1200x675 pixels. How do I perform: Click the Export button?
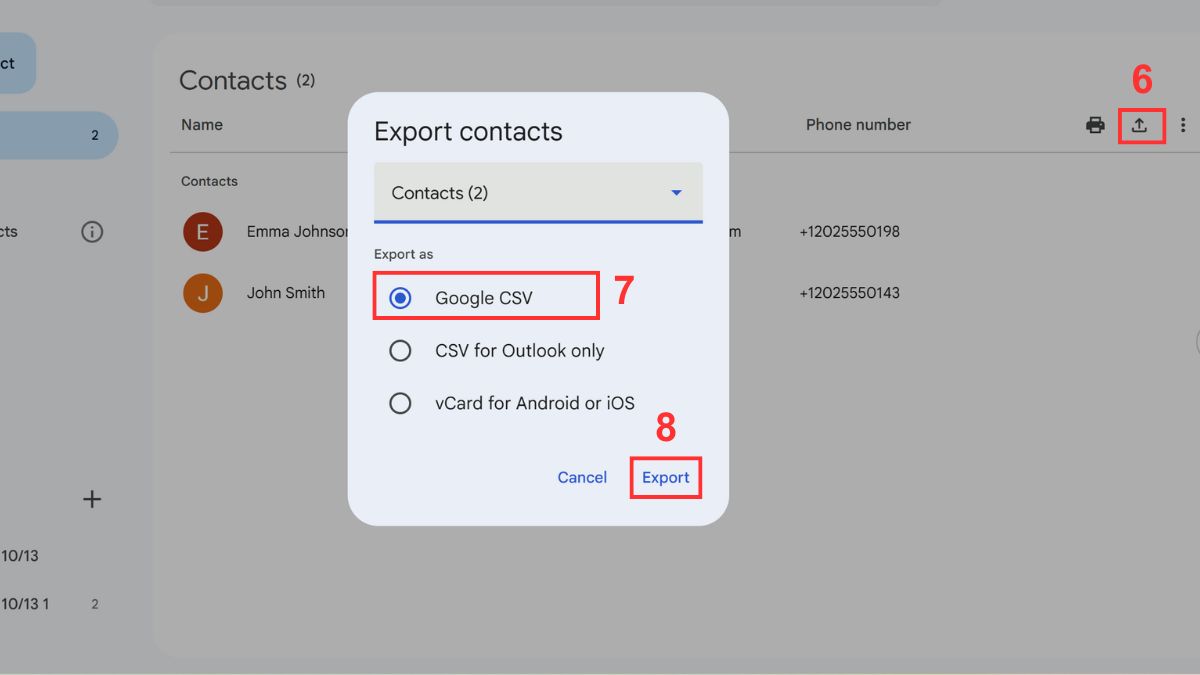coord(665,477)
